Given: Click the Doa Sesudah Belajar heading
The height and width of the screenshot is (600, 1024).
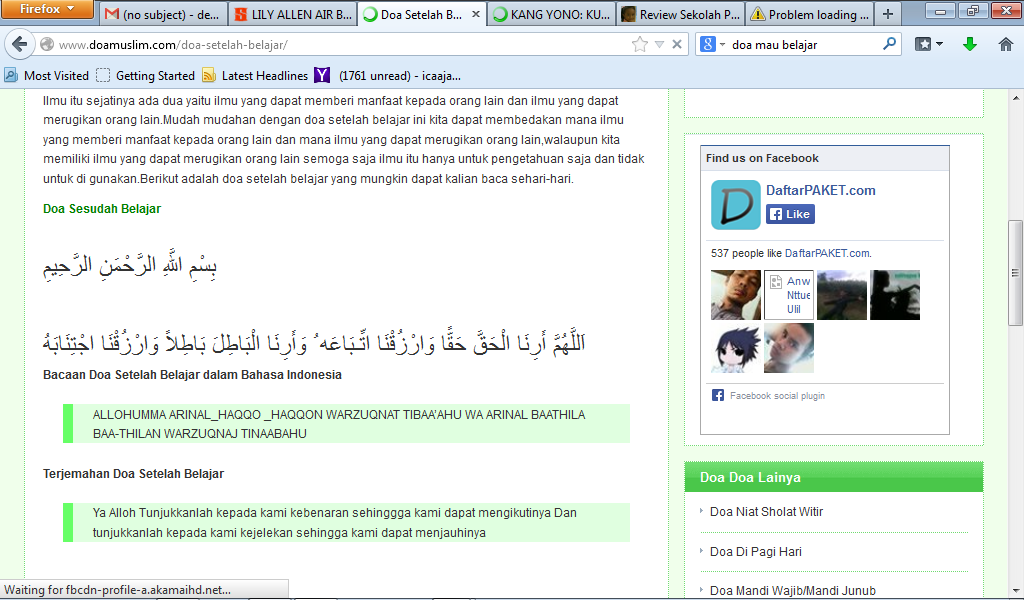Looking at the screenshot, I should pyautogui.click(x=102, y=209).
